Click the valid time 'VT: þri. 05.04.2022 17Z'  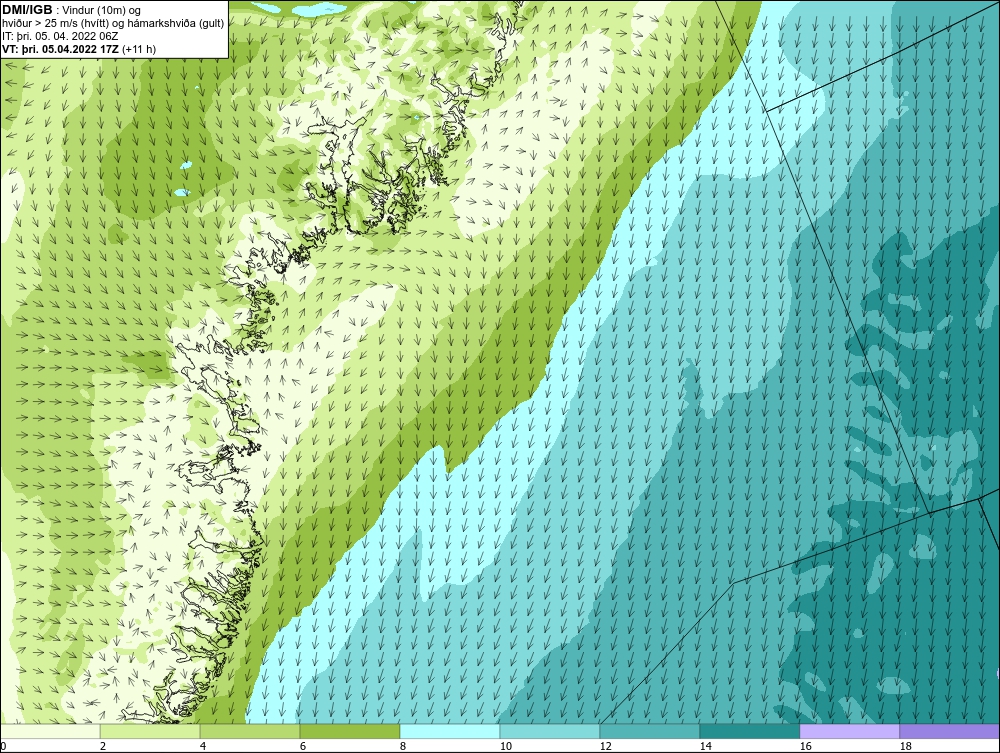pyautogui.click(x=61, y=49)
